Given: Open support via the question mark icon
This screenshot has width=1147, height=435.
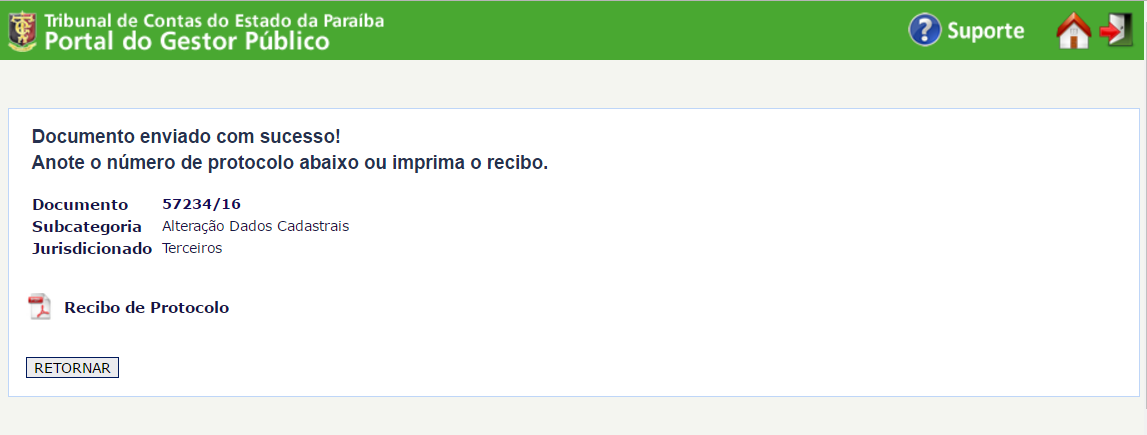Looking at the screenshot, I should (925, 30).
